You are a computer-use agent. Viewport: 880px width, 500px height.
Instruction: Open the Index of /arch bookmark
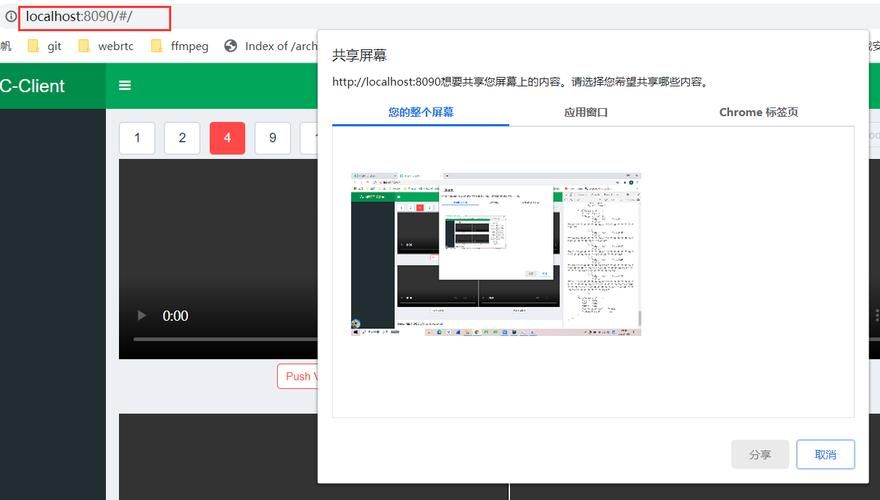click(271, 46)
